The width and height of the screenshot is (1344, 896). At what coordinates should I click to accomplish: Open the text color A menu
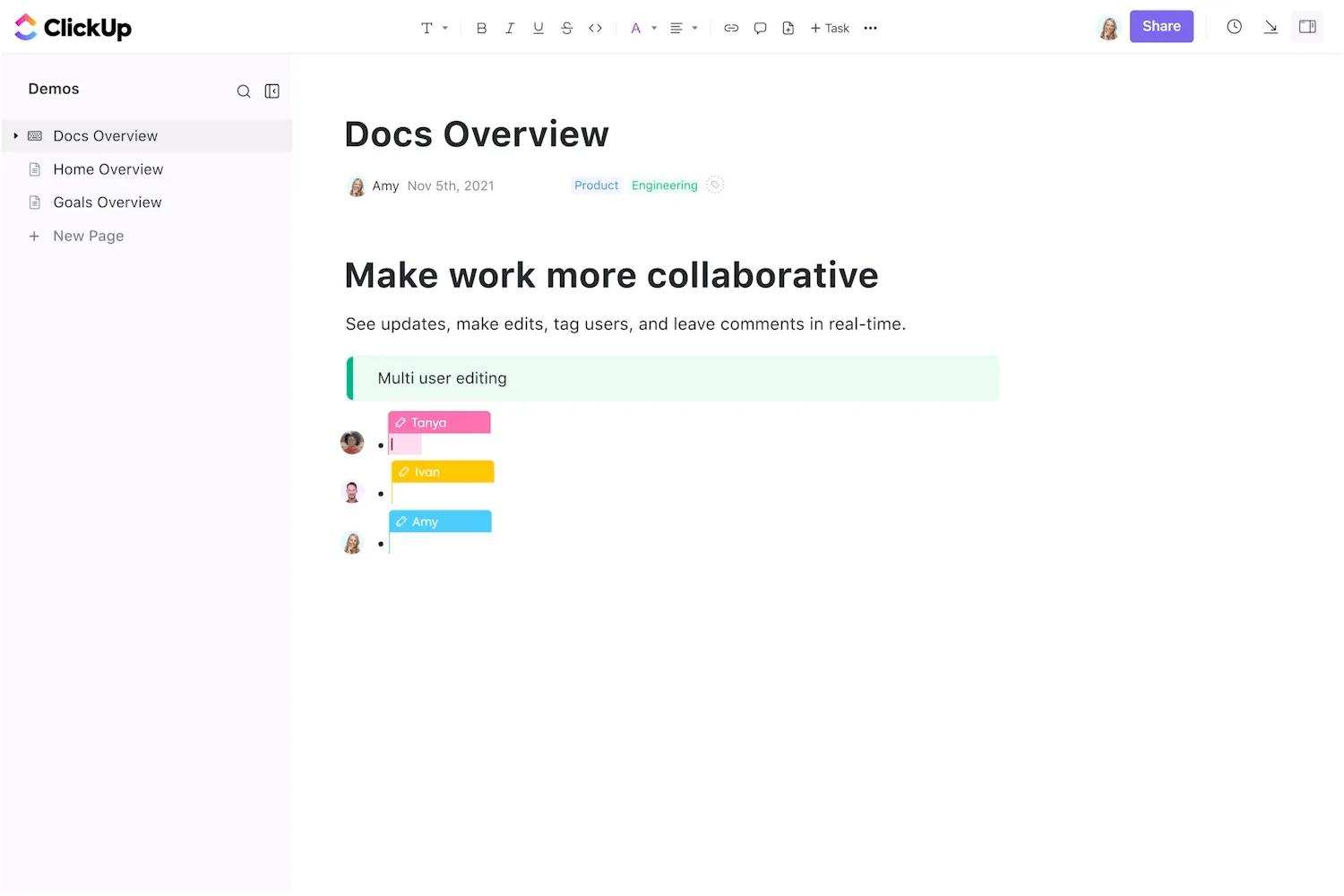(x=636, y=28)
